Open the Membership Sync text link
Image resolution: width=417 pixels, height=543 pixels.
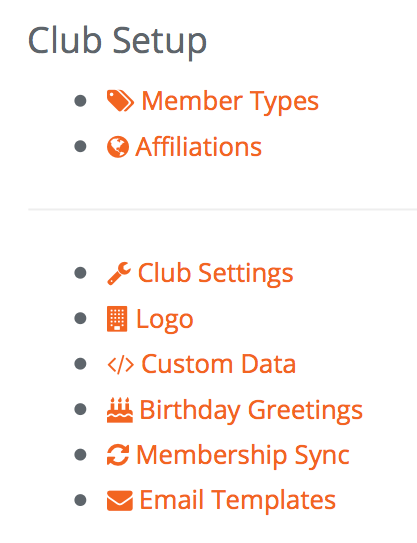coord(243,455)
